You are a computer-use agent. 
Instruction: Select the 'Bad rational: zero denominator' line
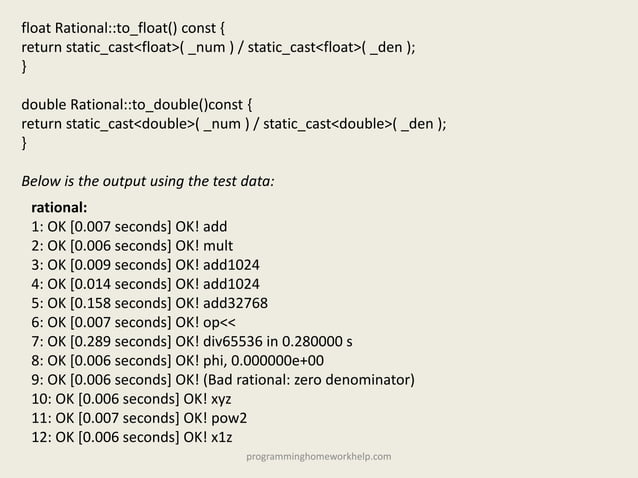[x=223, y=380]
